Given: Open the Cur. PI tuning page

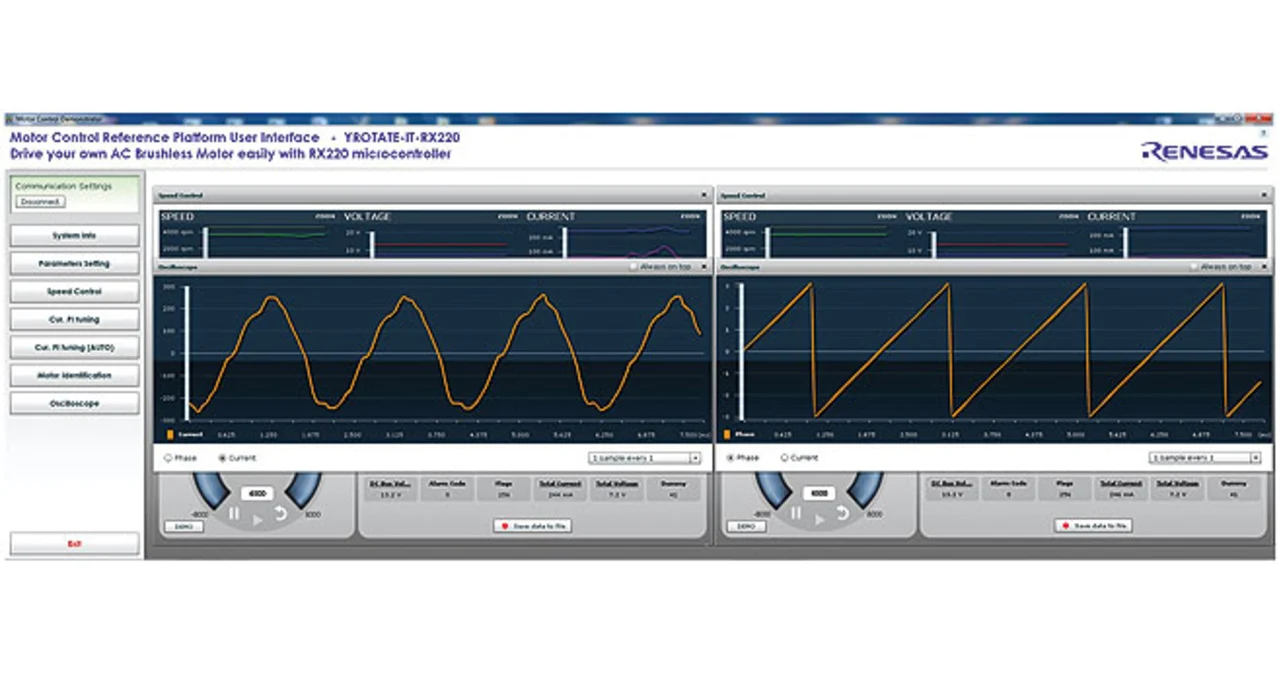Looking at the screenshot, I should pos(75,320).
